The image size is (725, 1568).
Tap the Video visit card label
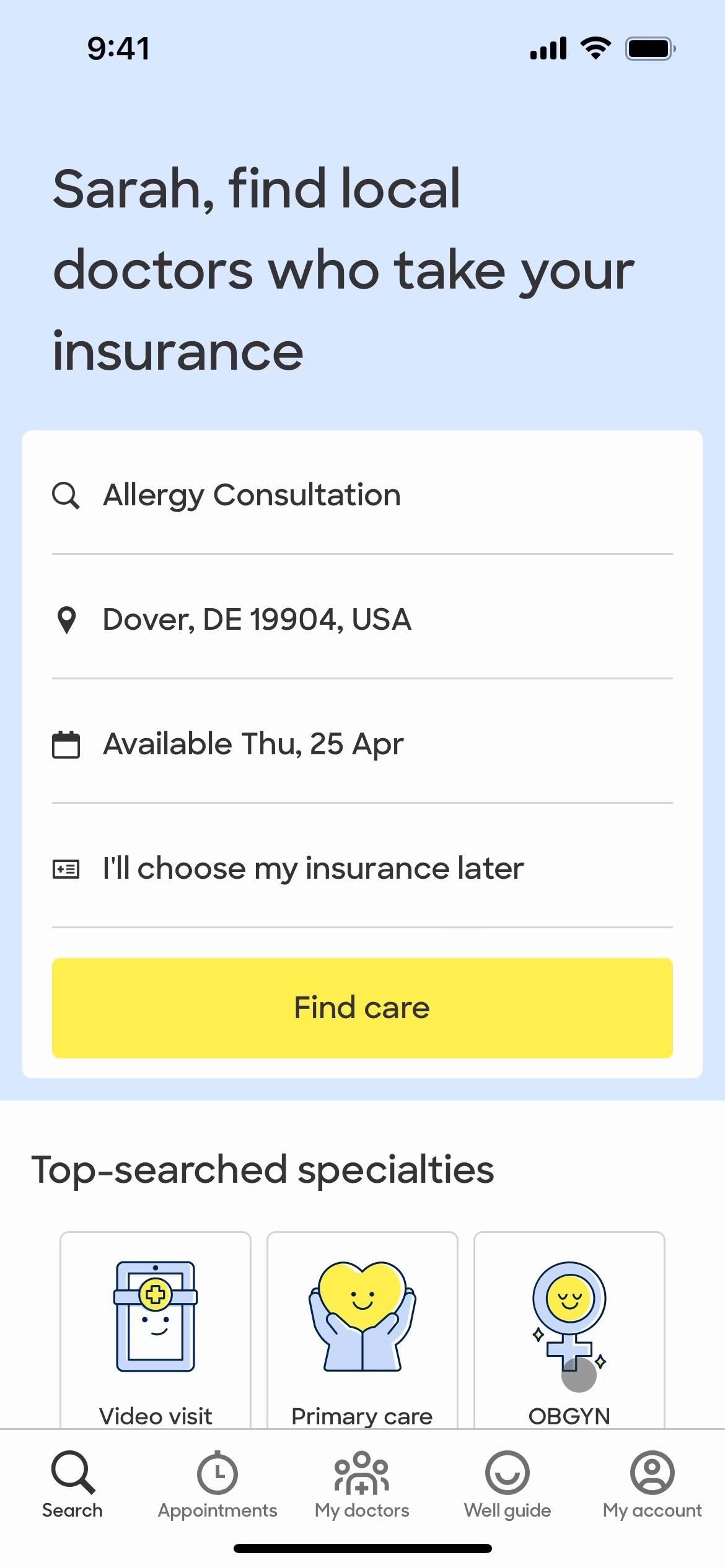pyautogui.click(x=156, y=1416)
